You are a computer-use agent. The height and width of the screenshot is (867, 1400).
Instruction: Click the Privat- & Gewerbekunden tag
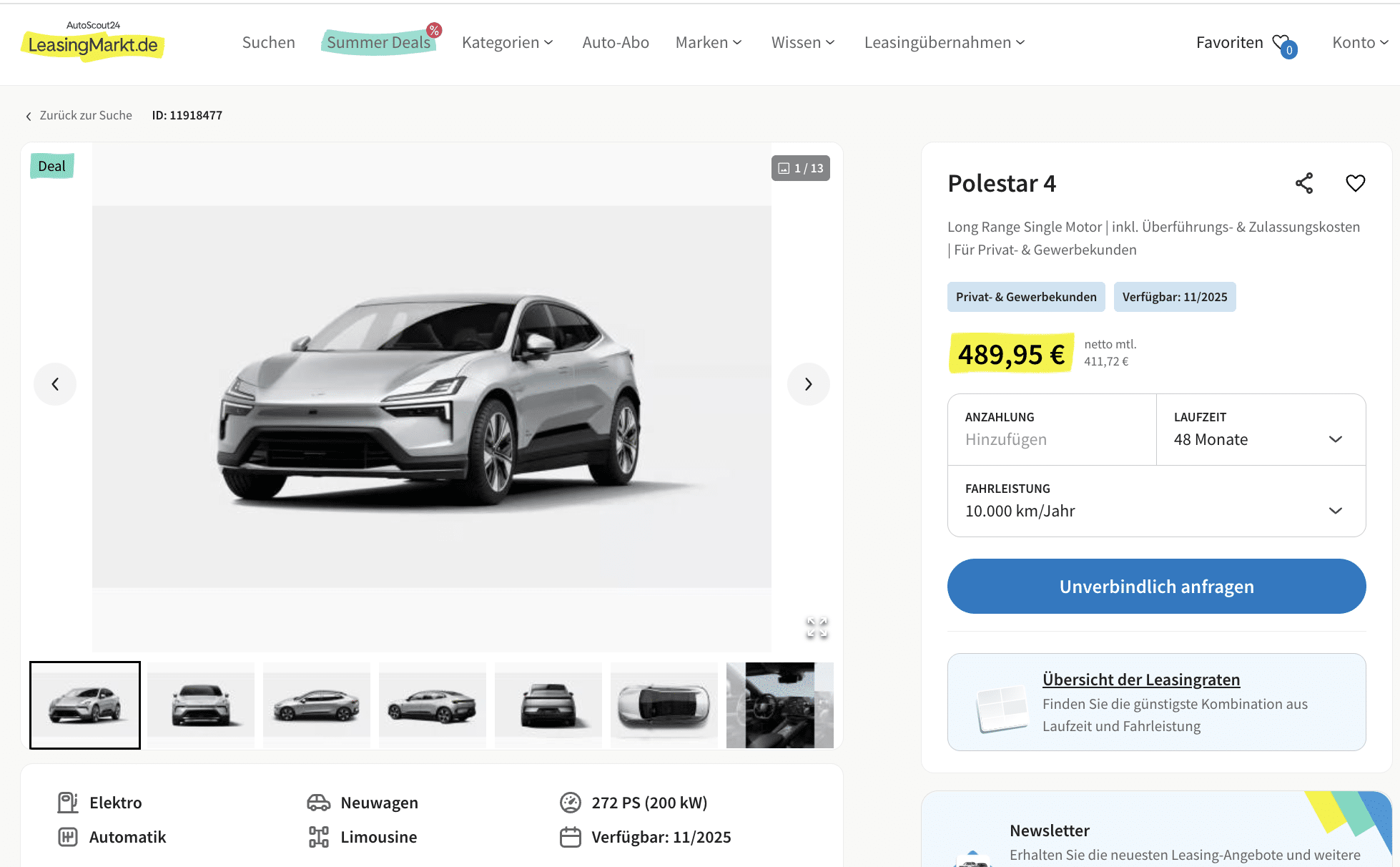point(1026,297)
